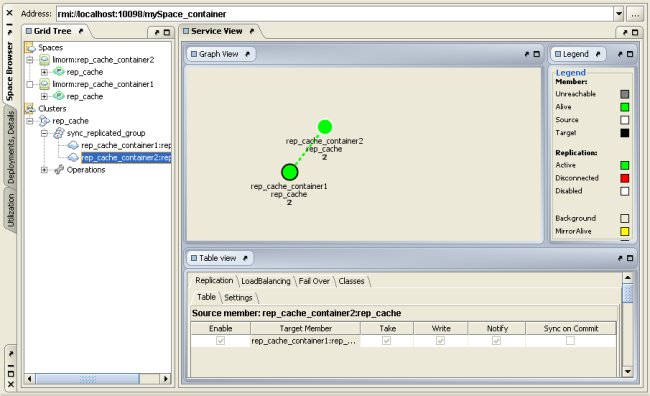Expand rep_cache under rep_cache_container2

[x=44, y=72]
